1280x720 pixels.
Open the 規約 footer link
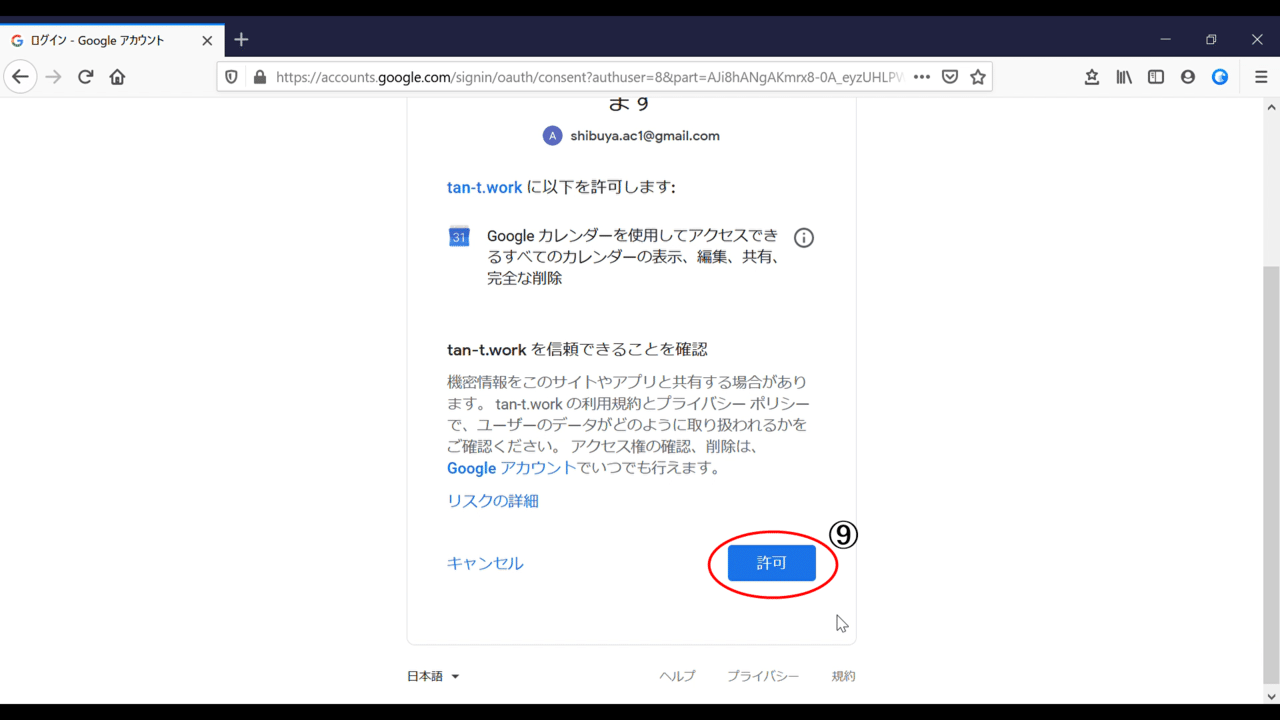click(843, 676)
